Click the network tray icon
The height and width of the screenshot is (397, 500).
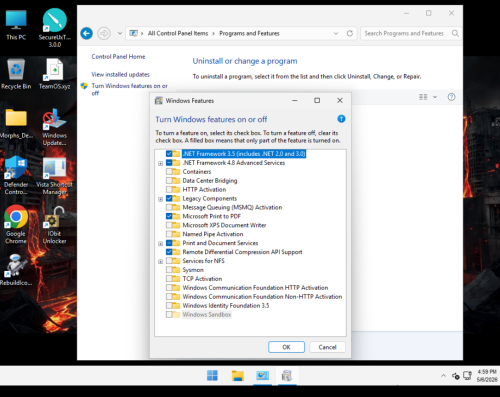(x=467, y=376)
